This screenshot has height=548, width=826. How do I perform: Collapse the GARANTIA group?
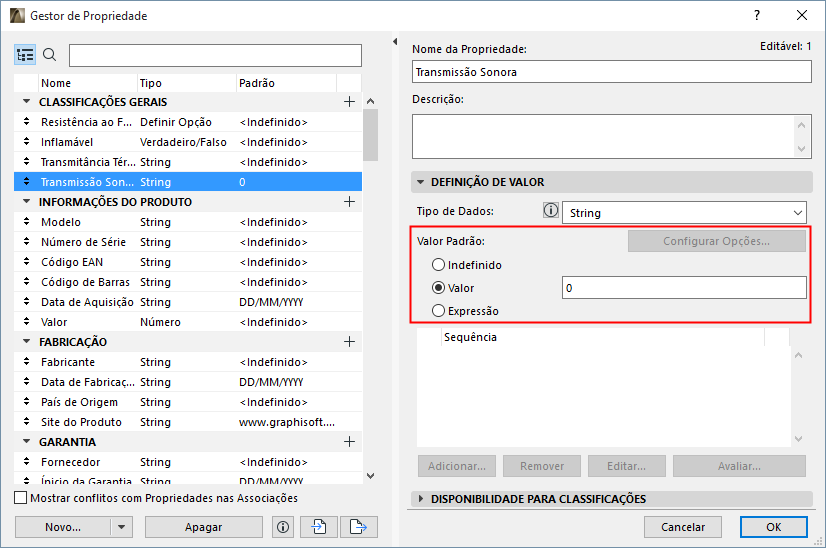(26, 441)
